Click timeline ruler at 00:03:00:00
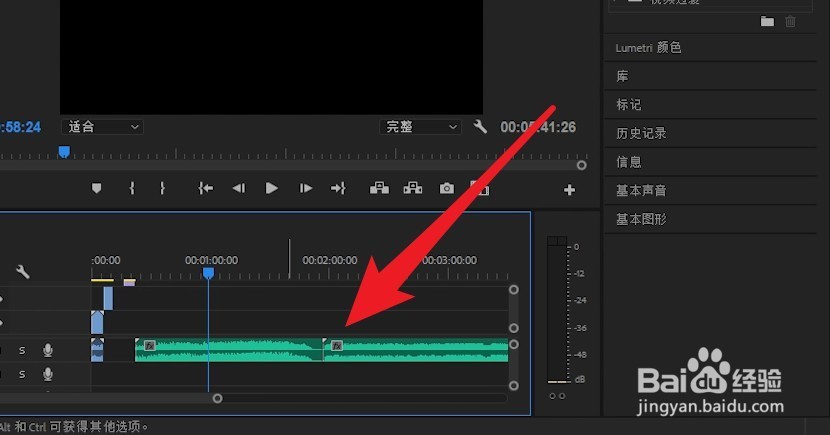830x435 pixels. point(449,260)
